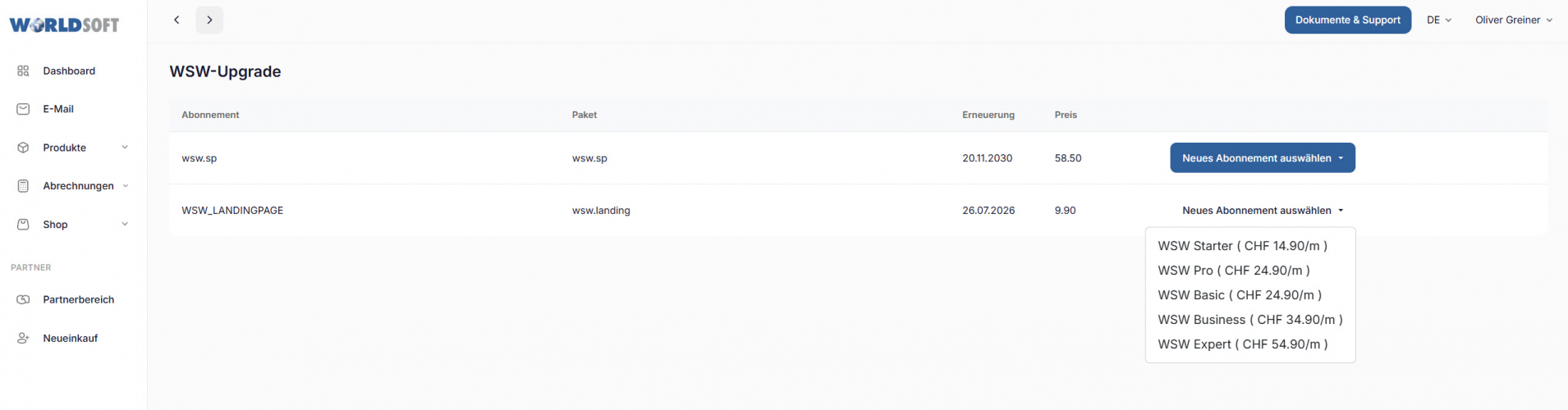Select WSW Starter CHF 14.90/m option
This screenshot has height=410, width=1568.
pos(1242,246)
